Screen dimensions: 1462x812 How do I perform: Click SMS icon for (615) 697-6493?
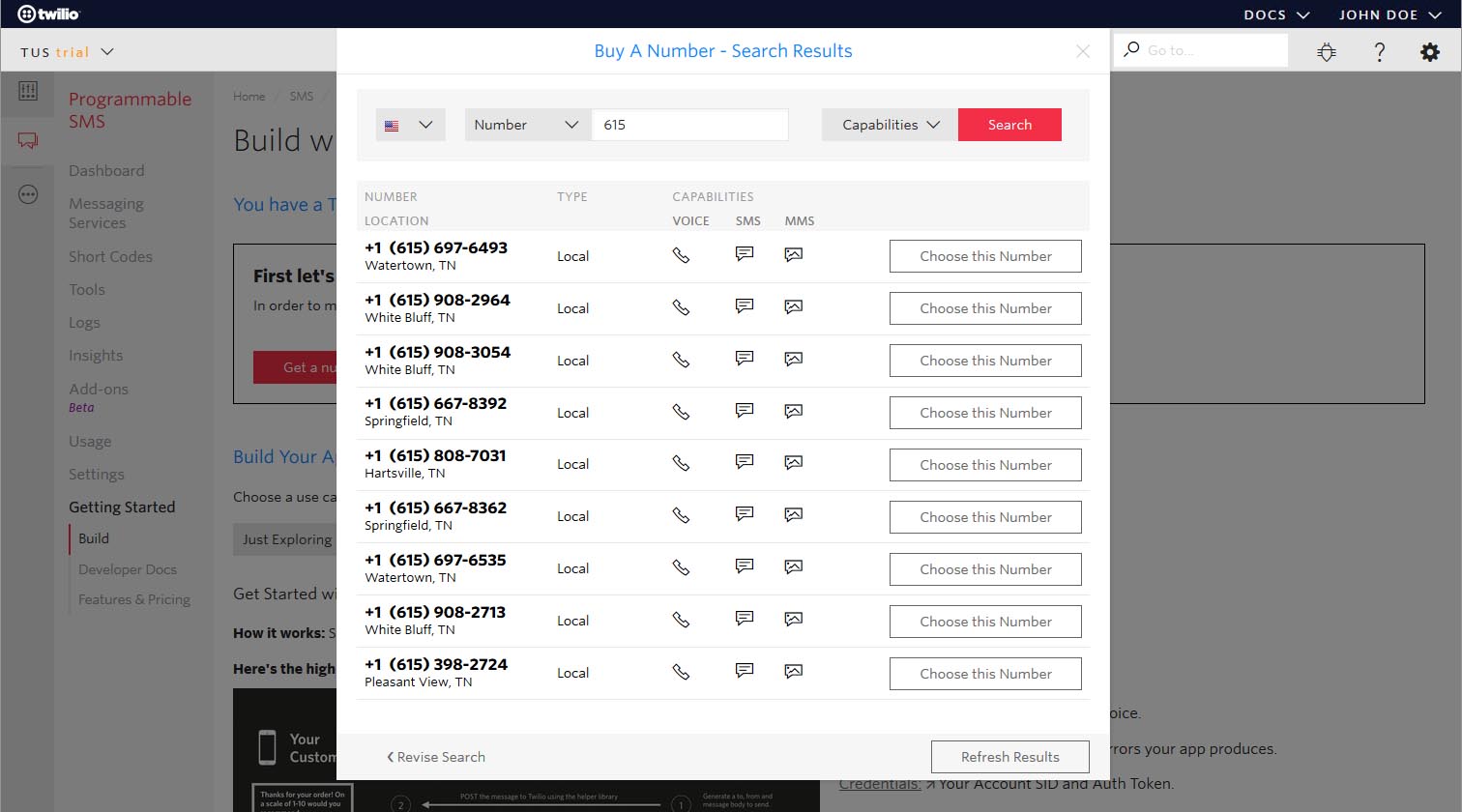(x=745, y=254)
